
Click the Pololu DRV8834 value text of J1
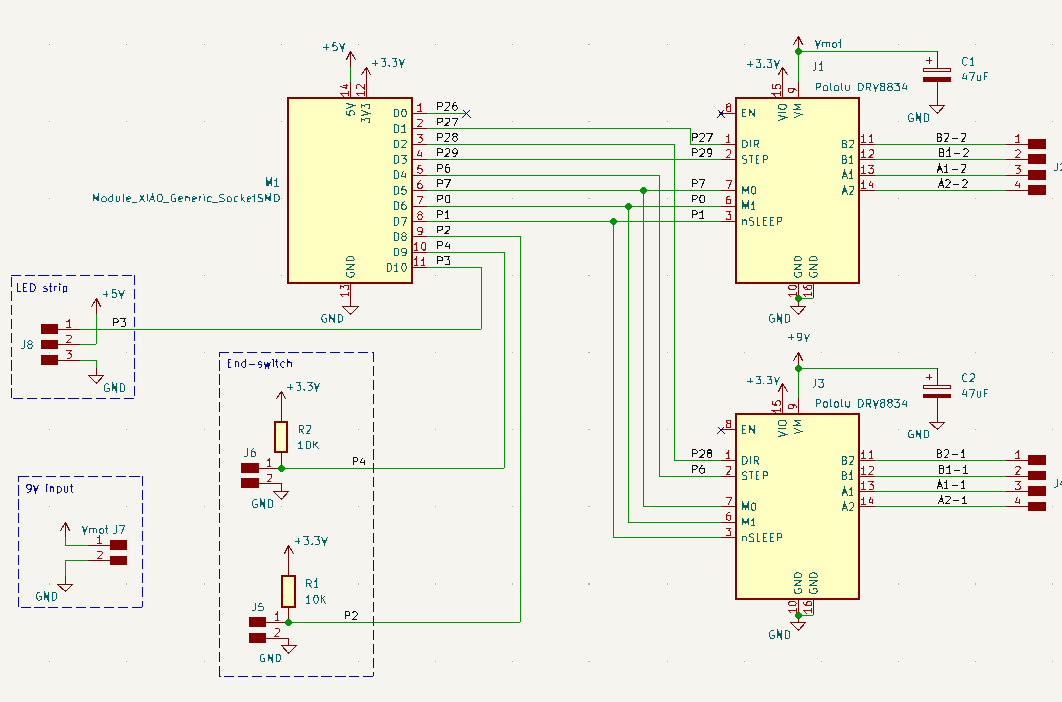pos(861,87)
